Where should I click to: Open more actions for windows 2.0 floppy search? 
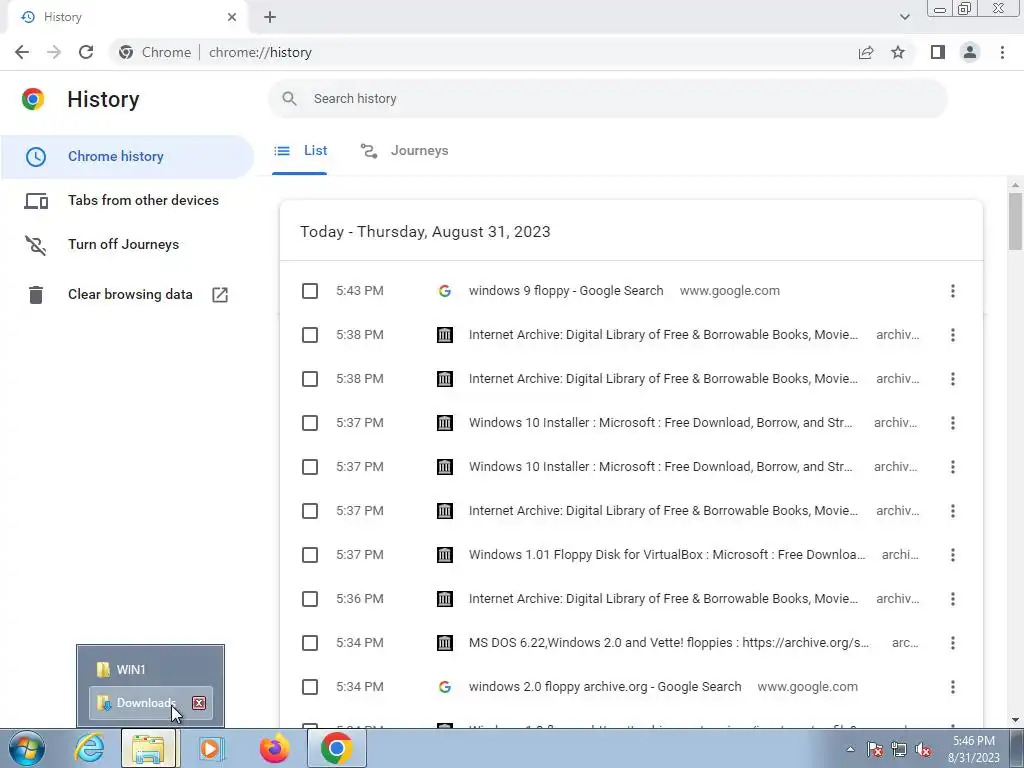pyautogui.click(x=953, y=687)
